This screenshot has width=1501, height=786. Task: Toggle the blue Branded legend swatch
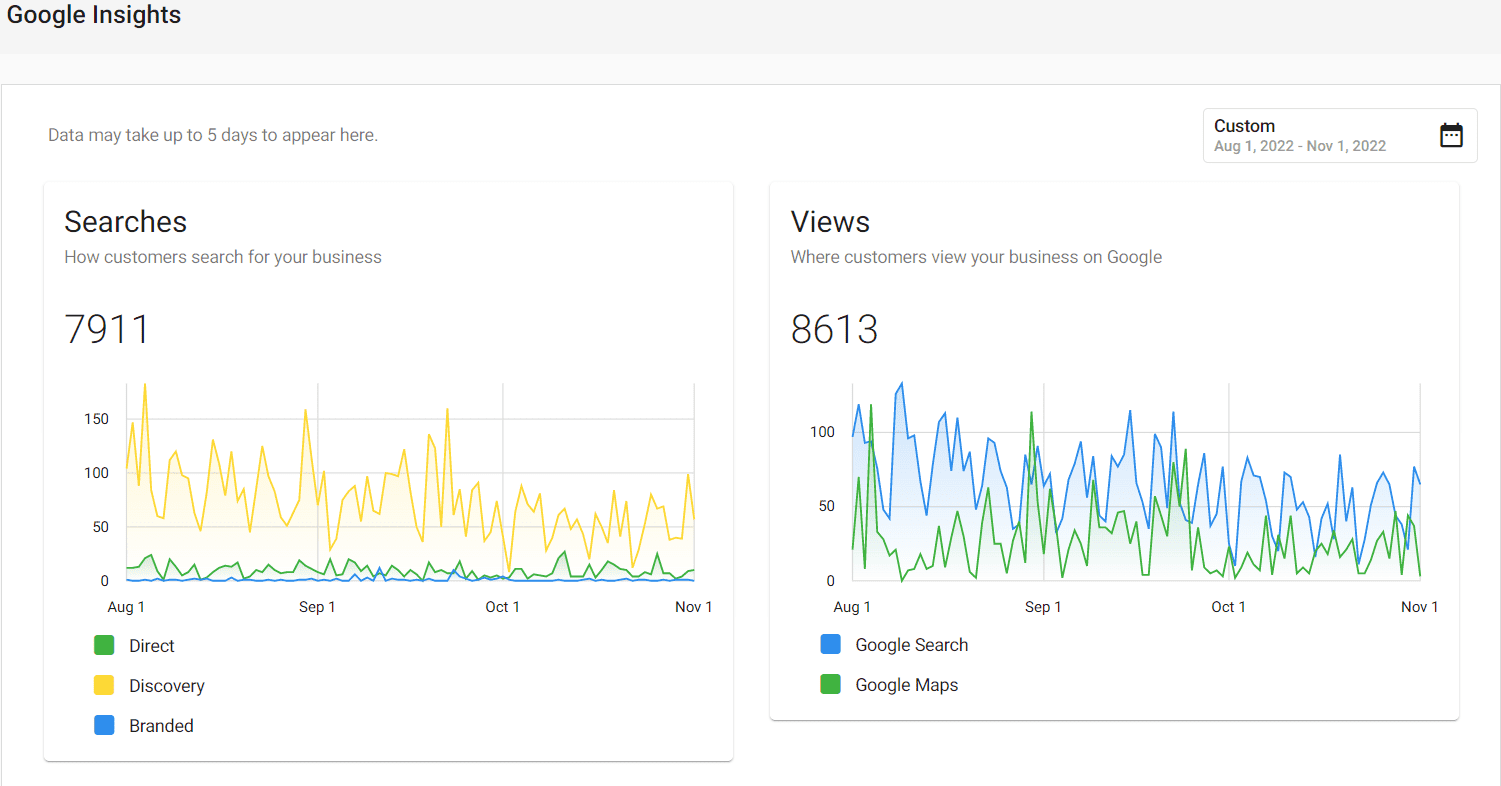point(104,726)
